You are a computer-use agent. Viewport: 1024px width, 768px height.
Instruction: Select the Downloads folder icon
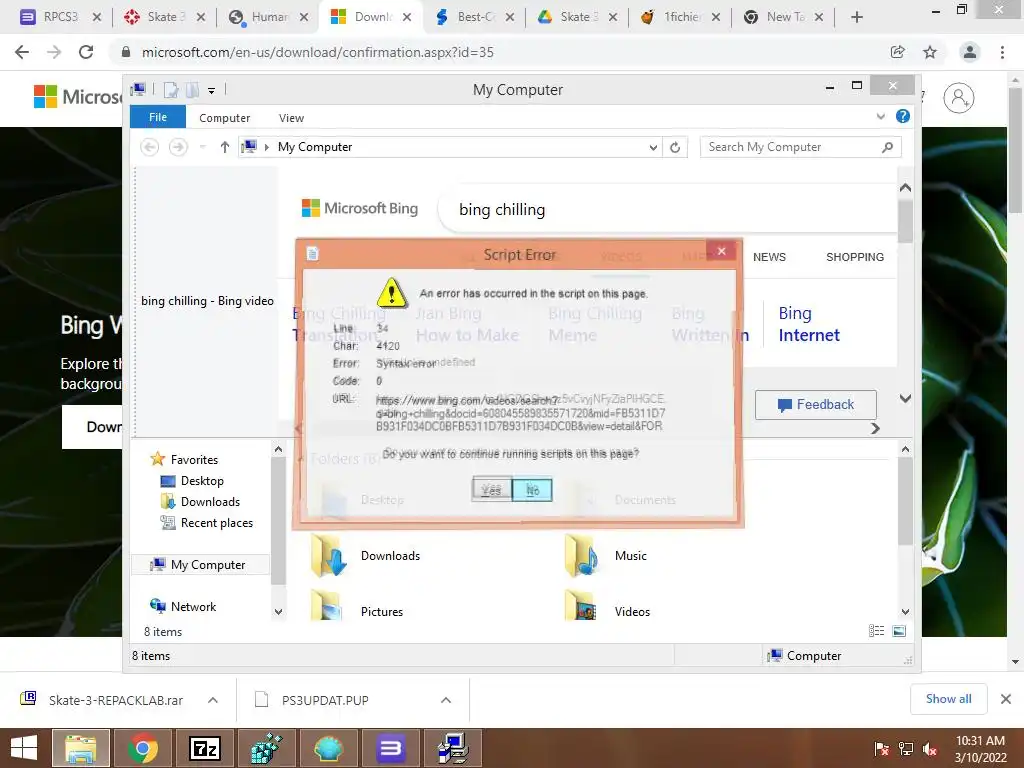click(x=328, y=556)
